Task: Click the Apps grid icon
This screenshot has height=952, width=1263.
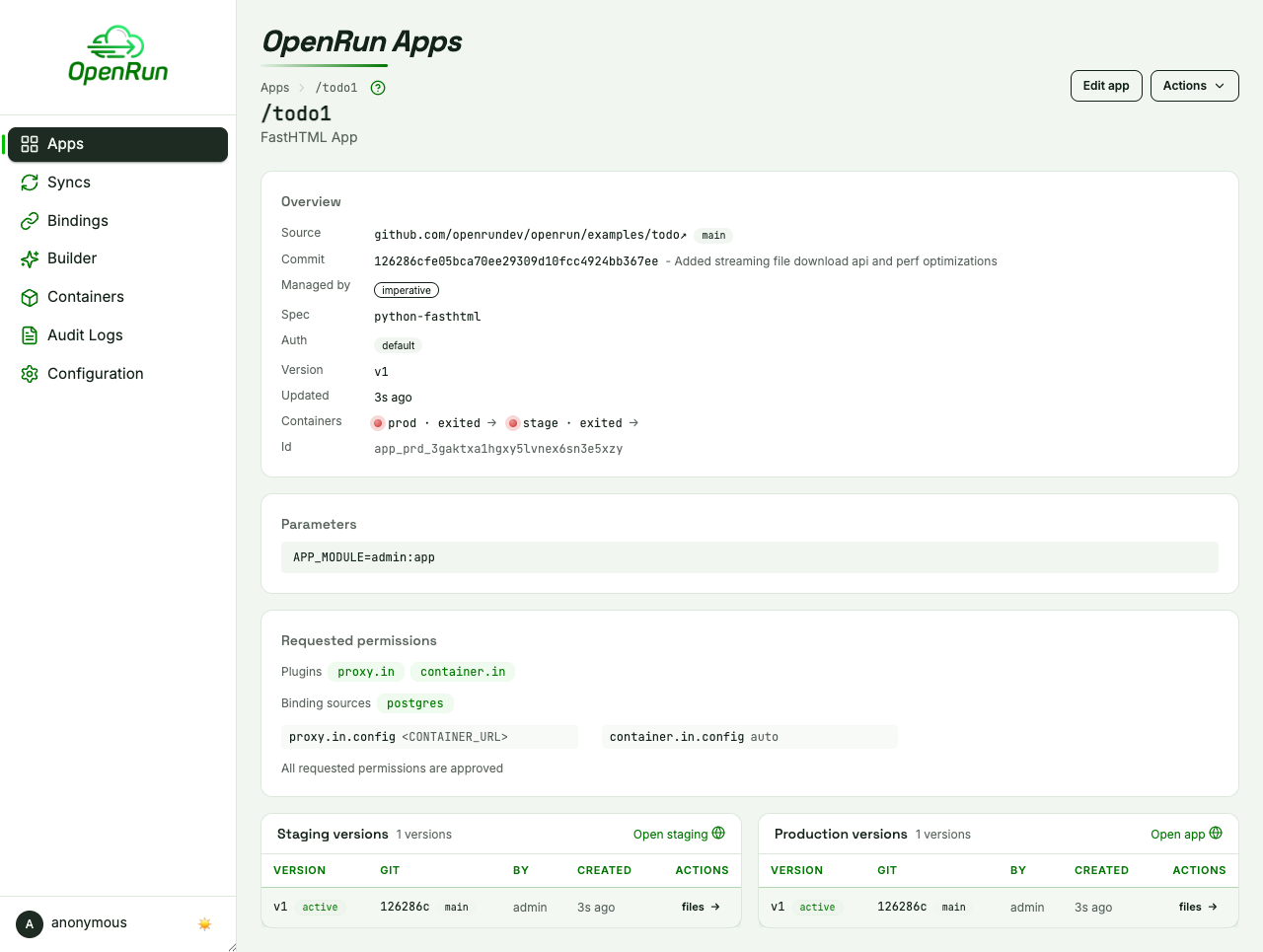Action: (30, 144)
